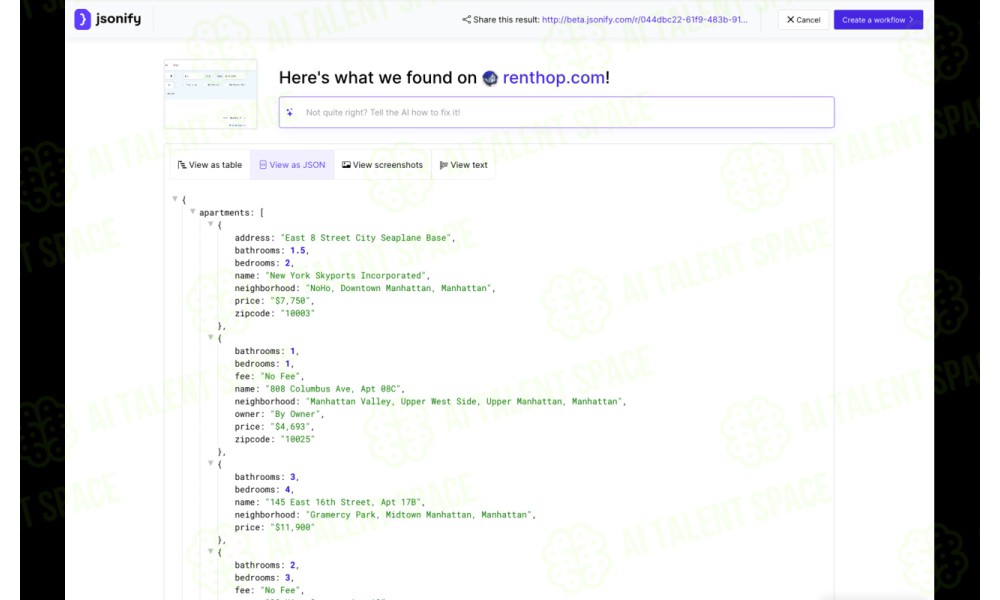Image resolution: width=1000 pixels, height=600 pixels.
Task: Select the price value '$7,750'
Action: coord(290,301)
